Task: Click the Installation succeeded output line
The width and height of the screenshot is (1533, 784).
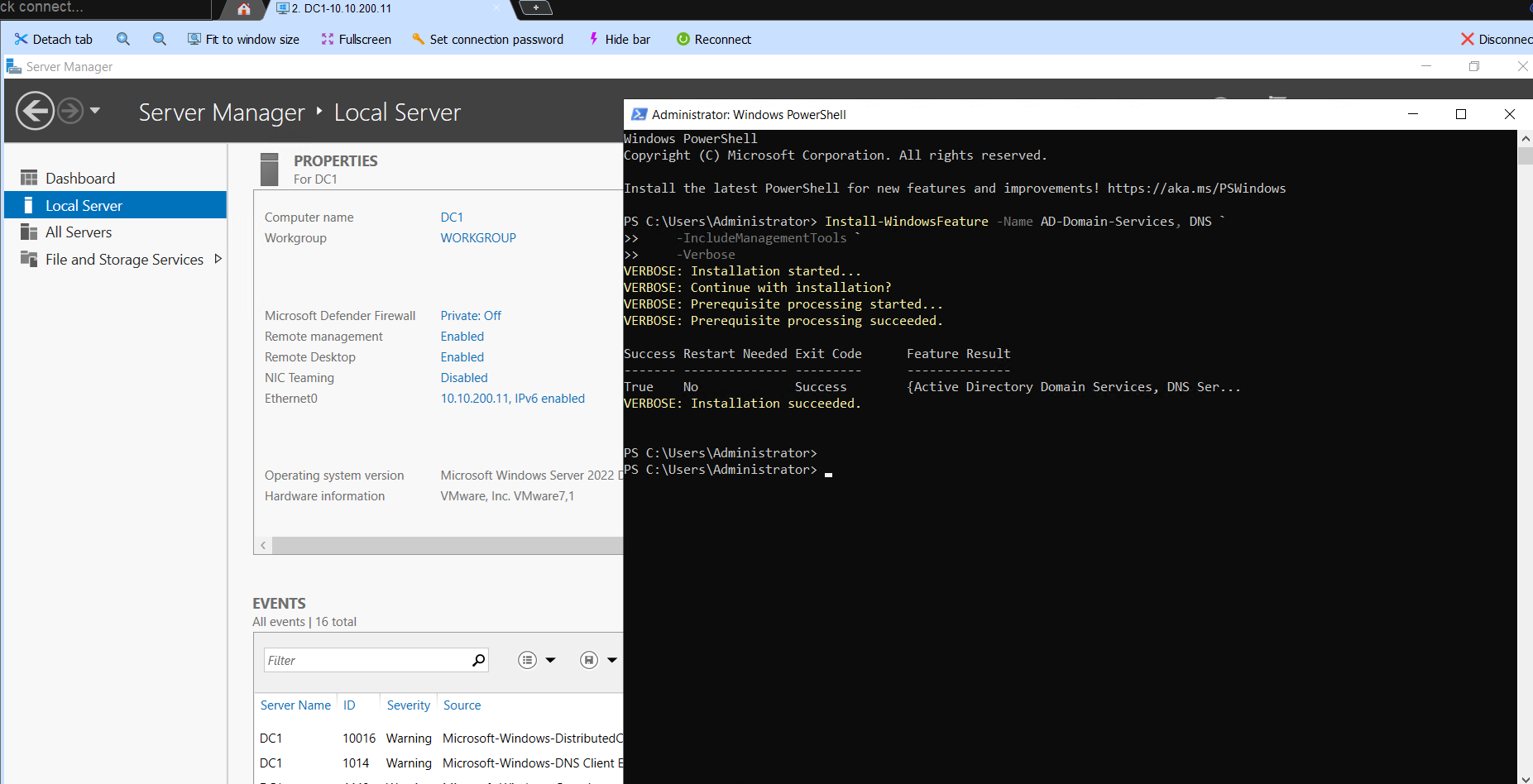Action: click(742, 404)
